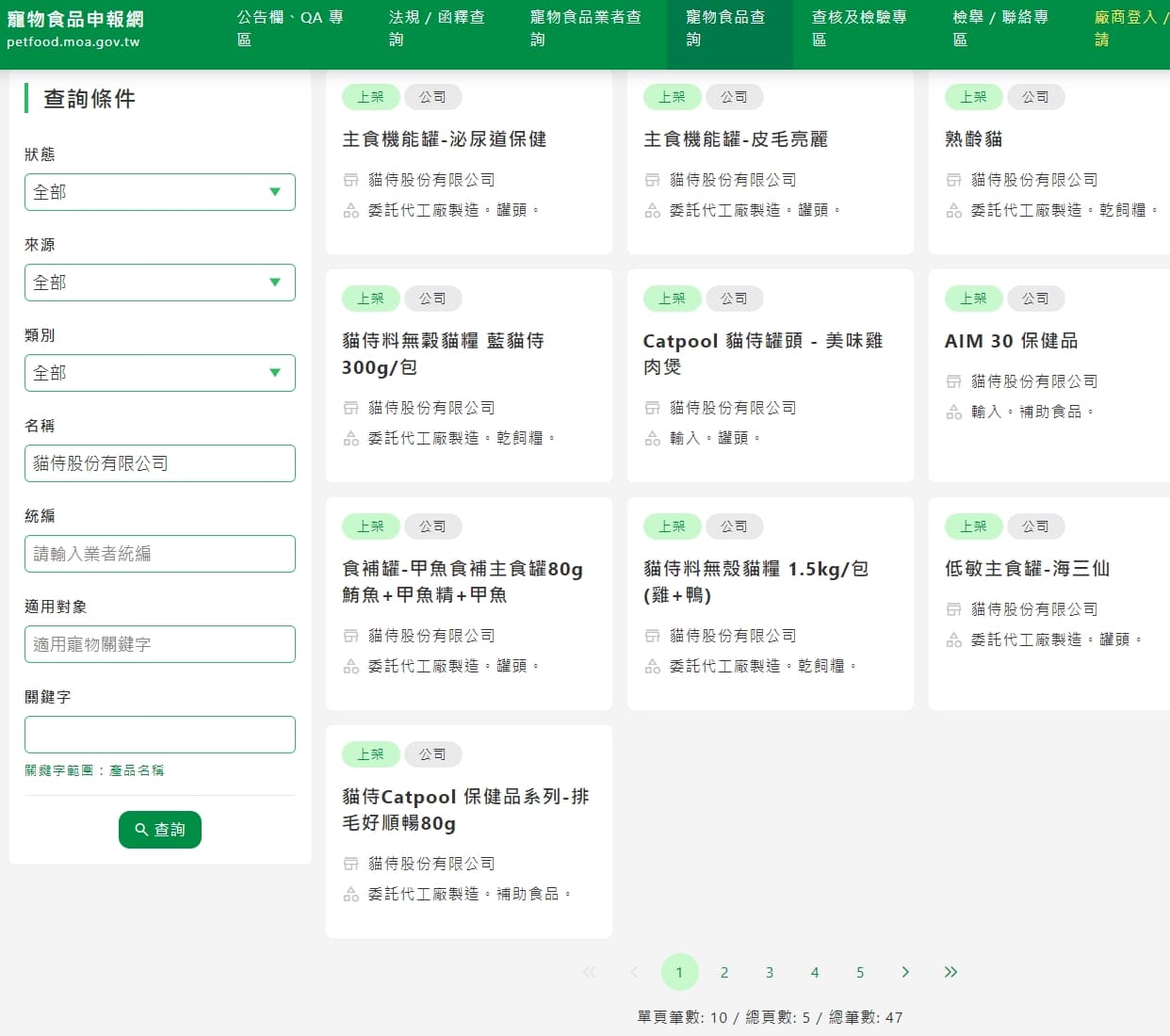The height and width of the screenshot is (1036, 1170).
Task: Click store icon on AIM 30 保健品 card
Action: [x=953, y=381]
